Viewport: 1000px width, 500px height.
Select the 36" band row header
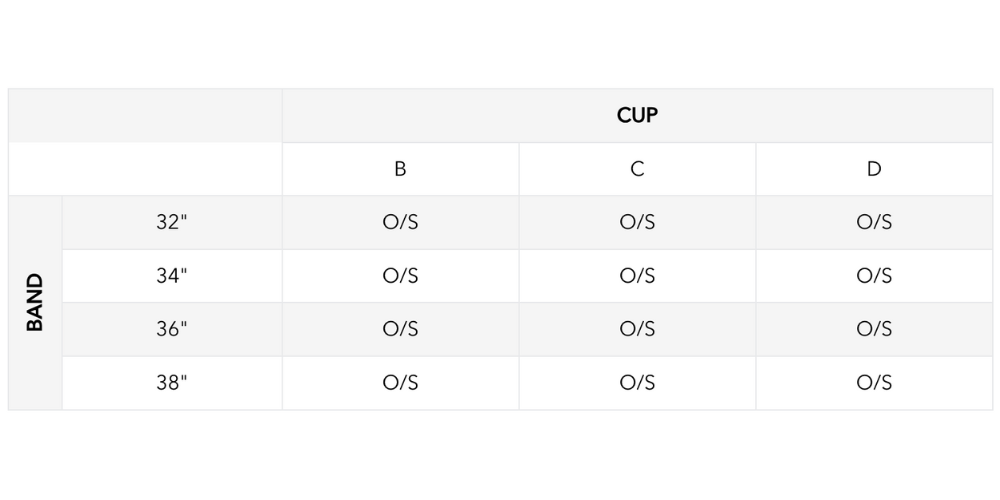[172, 329]
